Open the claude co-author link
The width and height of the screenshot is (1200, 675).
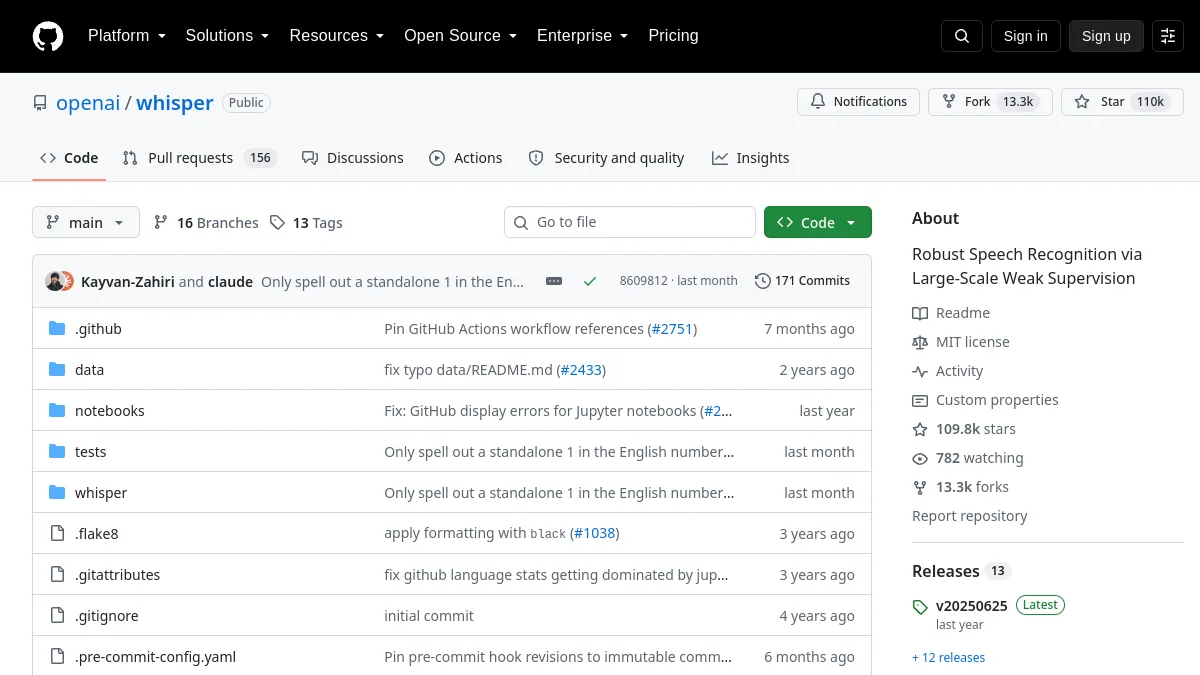click(230, 282)
